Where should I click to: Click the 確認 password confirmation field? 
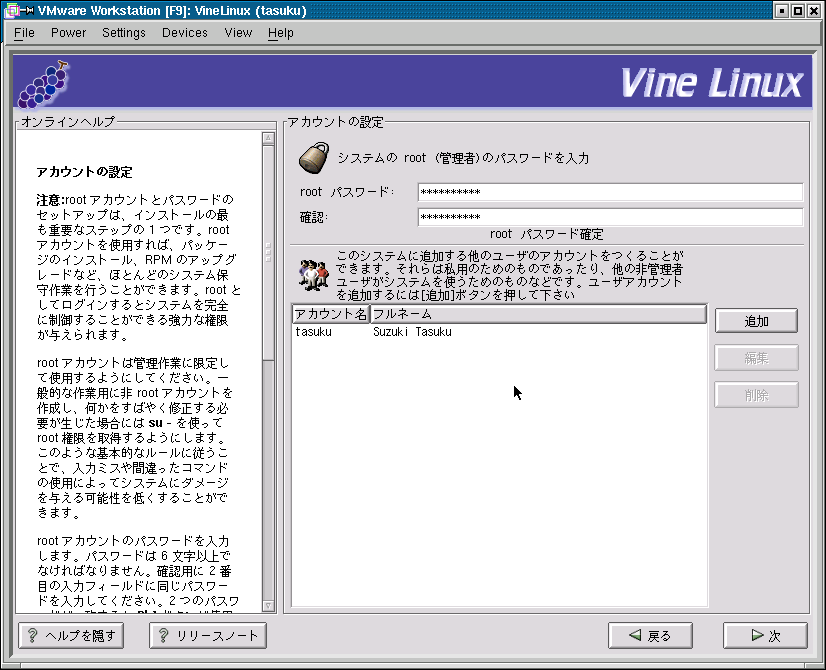610,217
